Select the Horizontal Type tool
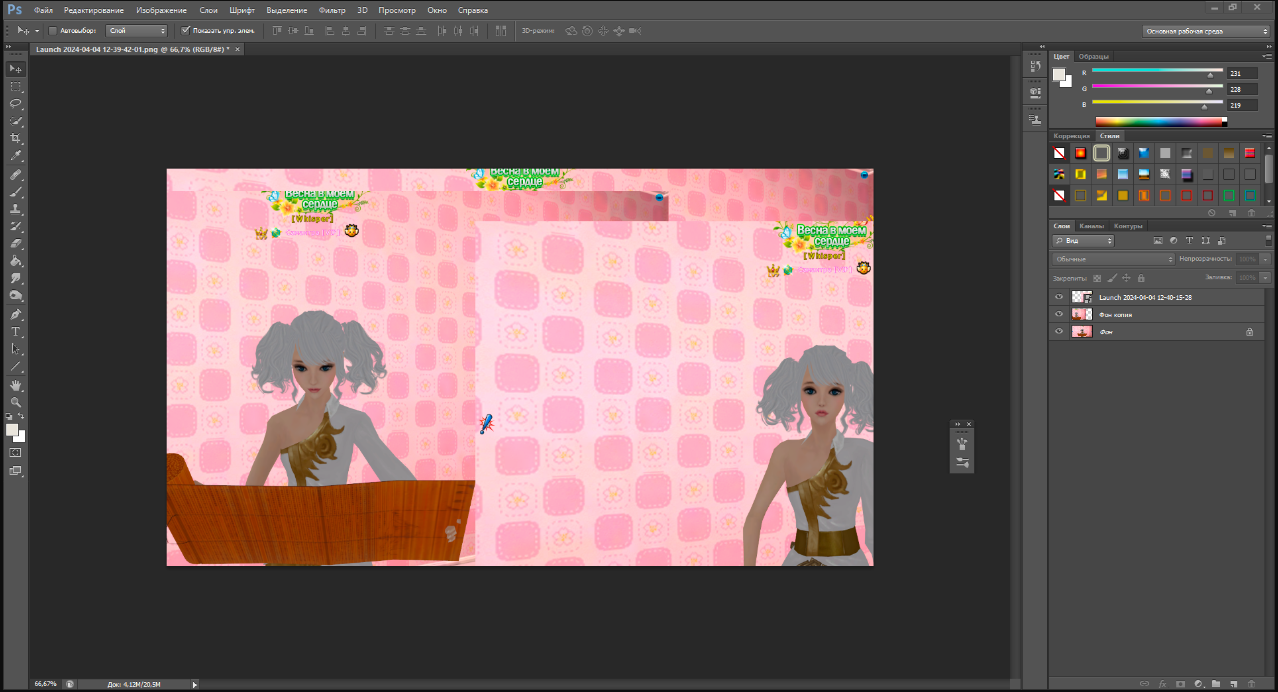 click(x=16, y=331)
